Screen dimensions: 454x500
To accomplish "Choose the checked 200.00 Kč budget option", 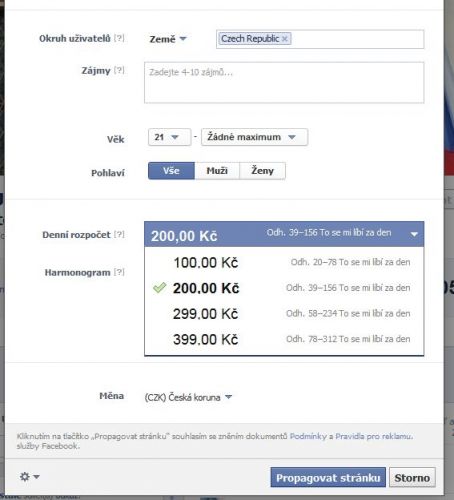I will (284, 288).
